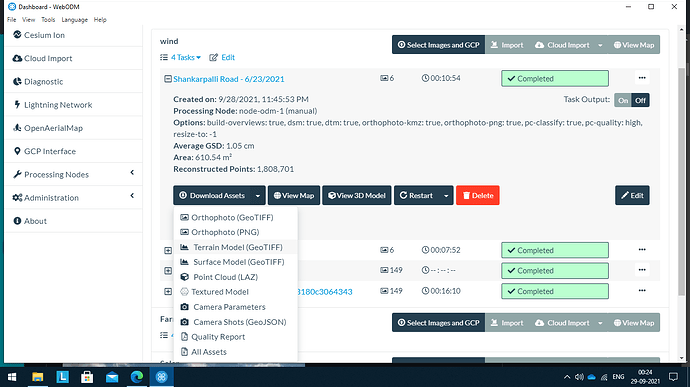Expand the 4 Tasks list dropdown

coord(185,57)
